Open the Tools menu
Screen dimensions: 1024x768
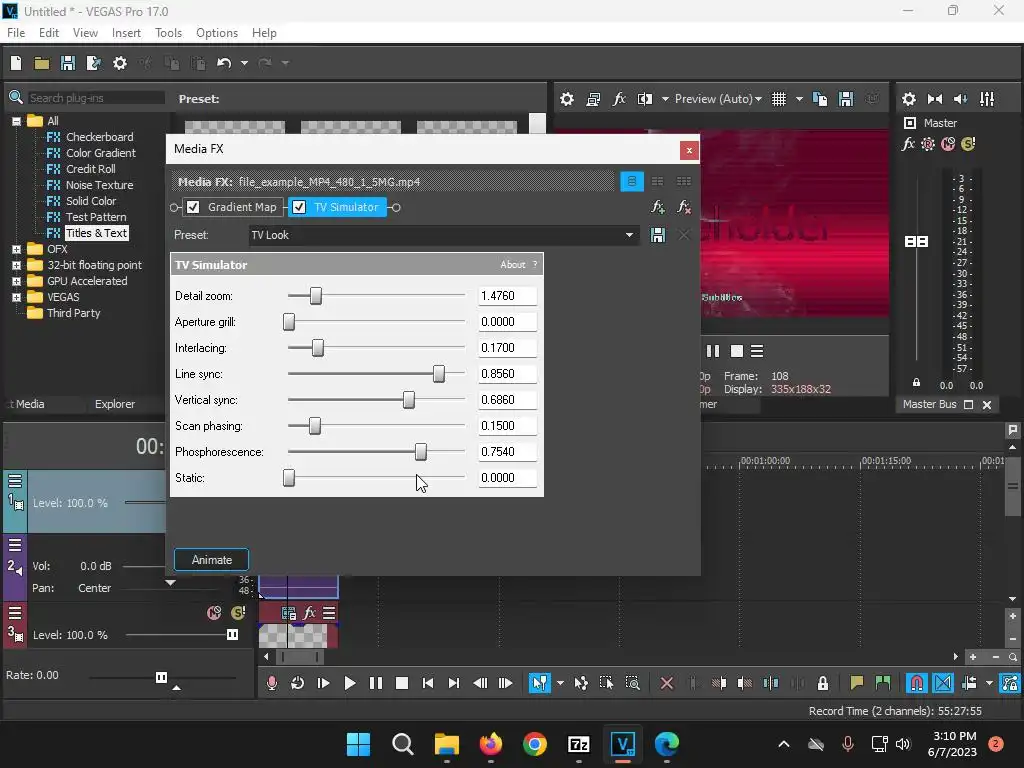(168, 33)
